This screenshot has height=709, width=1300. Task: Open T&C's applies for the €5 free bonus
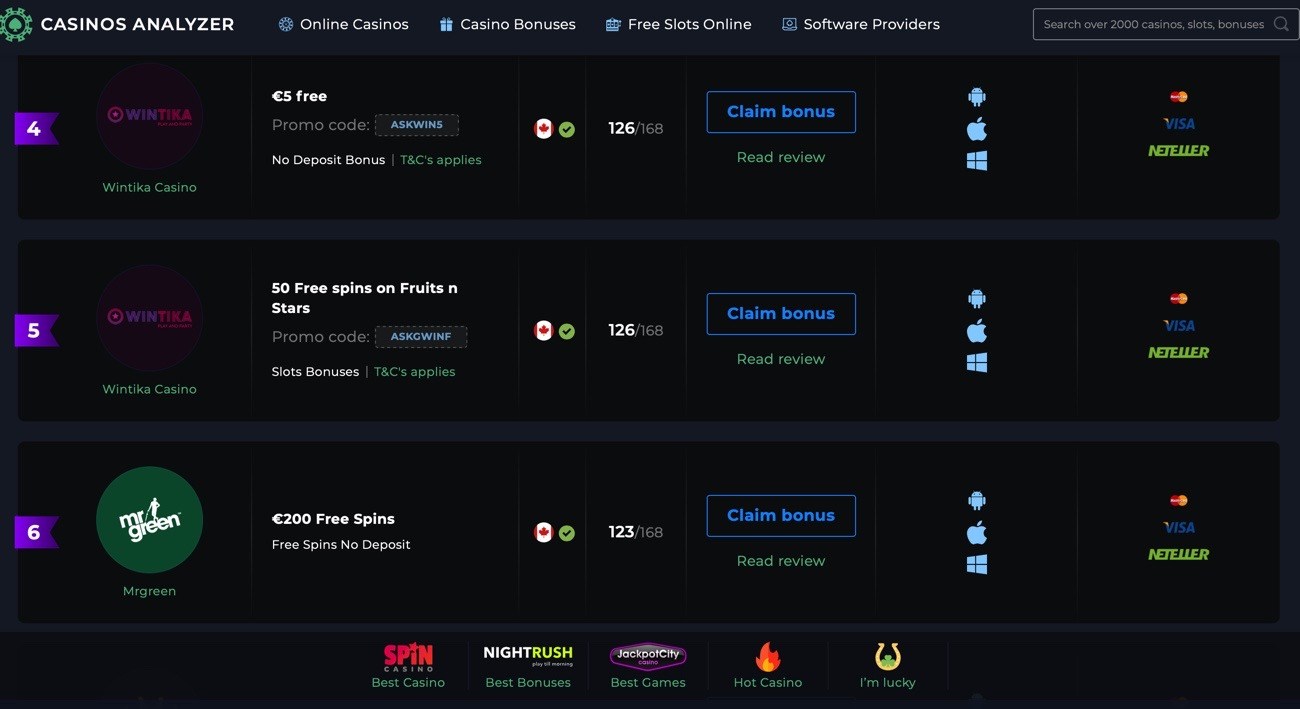[441, 160]
